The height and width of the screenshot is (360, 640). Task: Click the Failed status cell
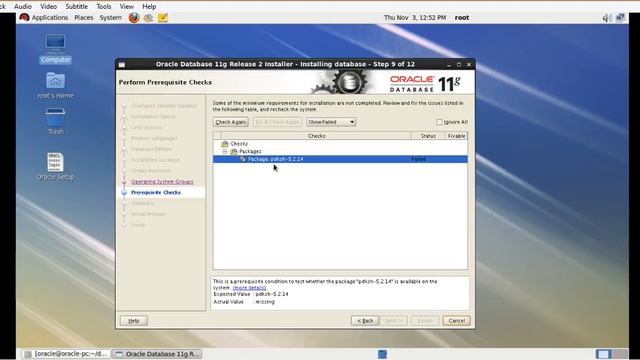(418, 159)
